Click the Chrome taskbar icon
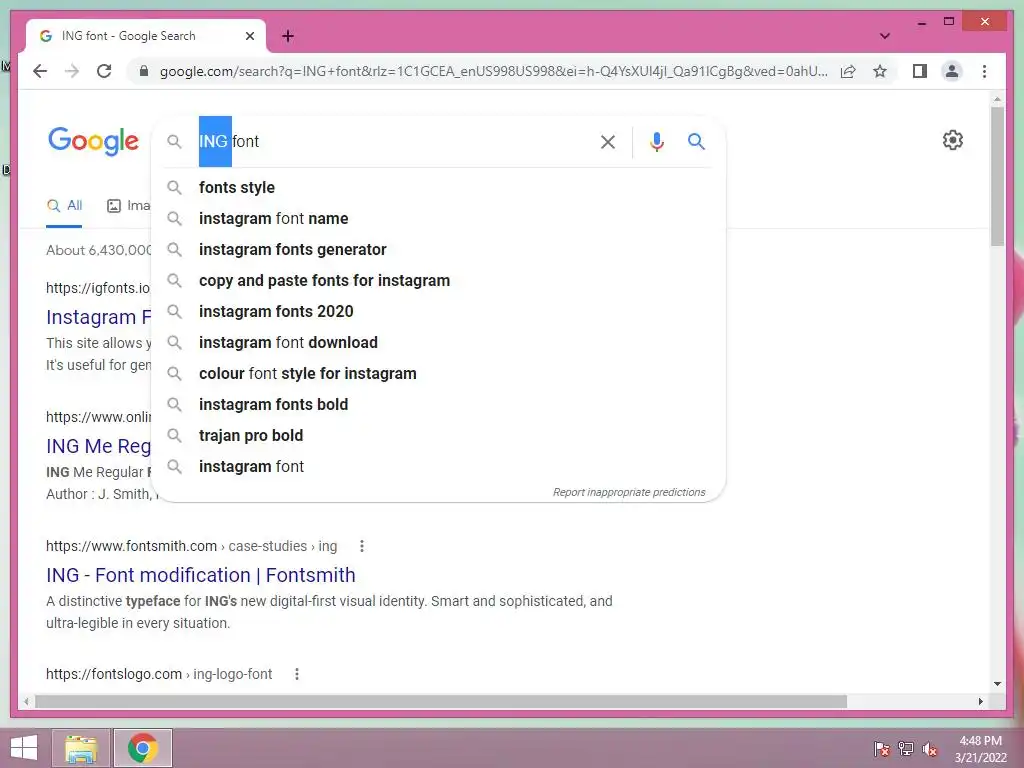This screenshot has width=1024, height=768. click(142, 748)
